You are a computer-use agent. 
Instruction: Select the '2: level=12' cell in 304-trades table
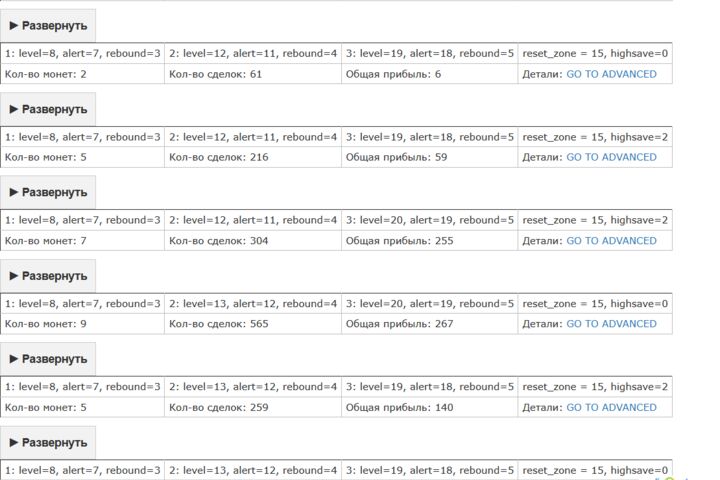[253, 220]
